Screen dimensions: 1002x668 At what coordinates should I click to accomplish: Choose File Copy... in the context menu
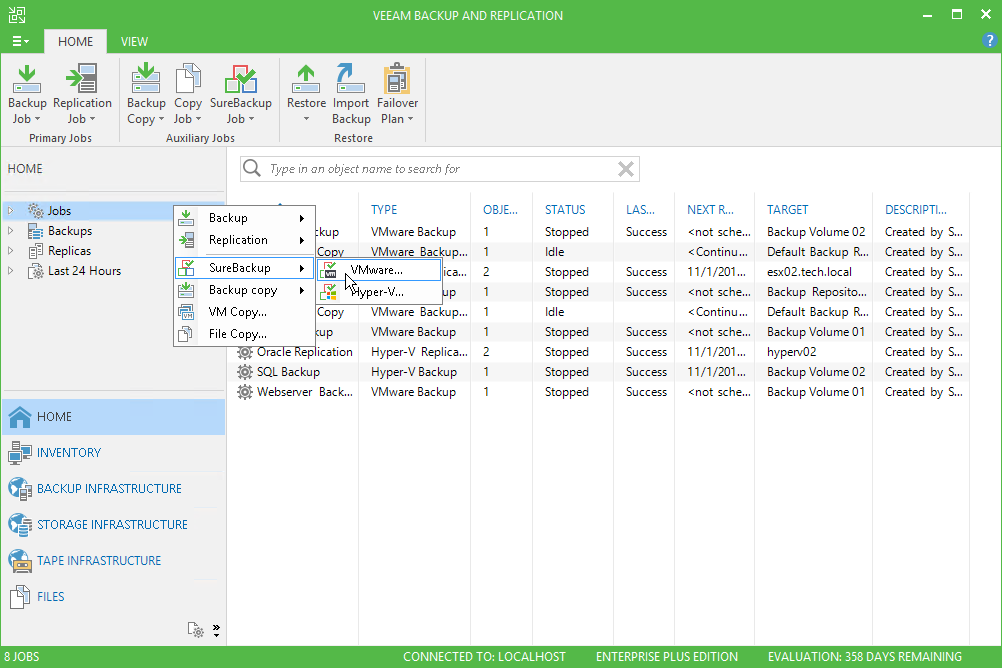(245, 334)
